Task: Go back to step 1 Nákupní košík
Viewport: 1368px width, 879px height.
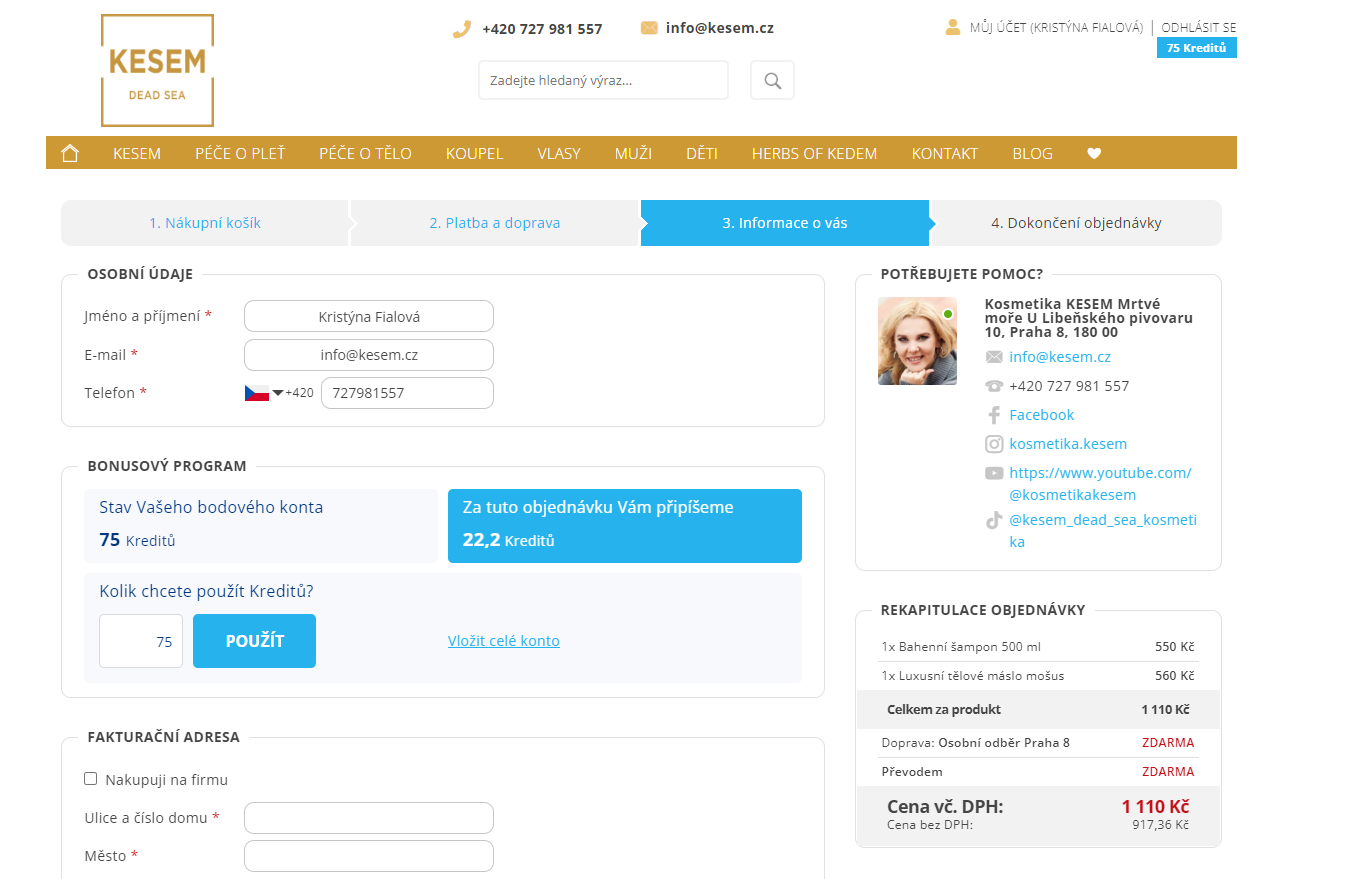Action: (205, 223)
